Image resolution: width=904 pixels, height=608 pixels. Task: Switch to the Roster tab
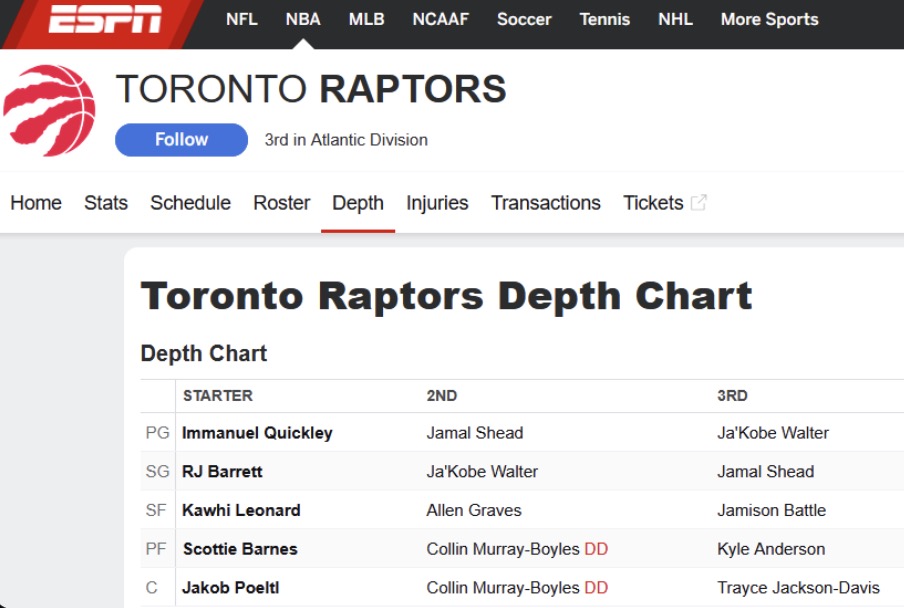281,203
